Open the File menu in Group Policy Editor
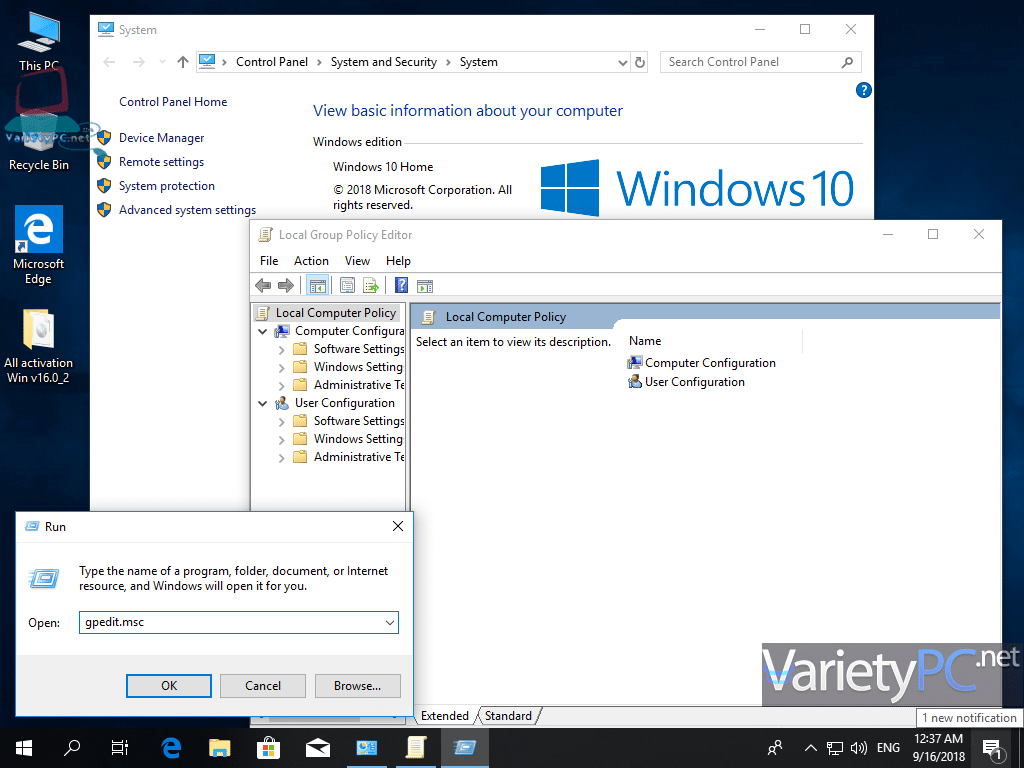This screenshot has width=1024, height=768. pyautogui.click(x=269, y=261)
